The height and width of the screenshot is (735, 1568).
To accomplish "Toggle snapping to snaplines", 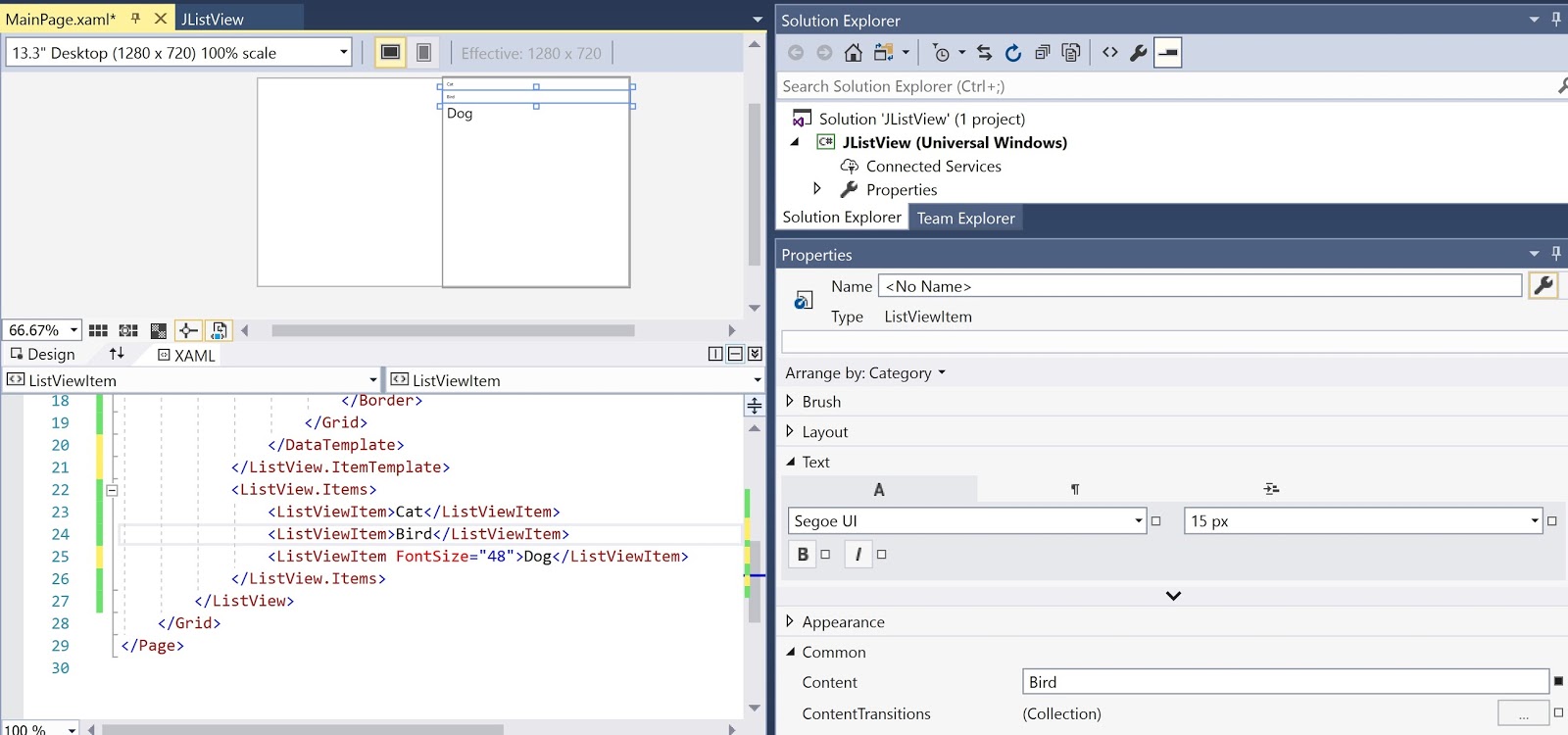I will click(188, 330).
